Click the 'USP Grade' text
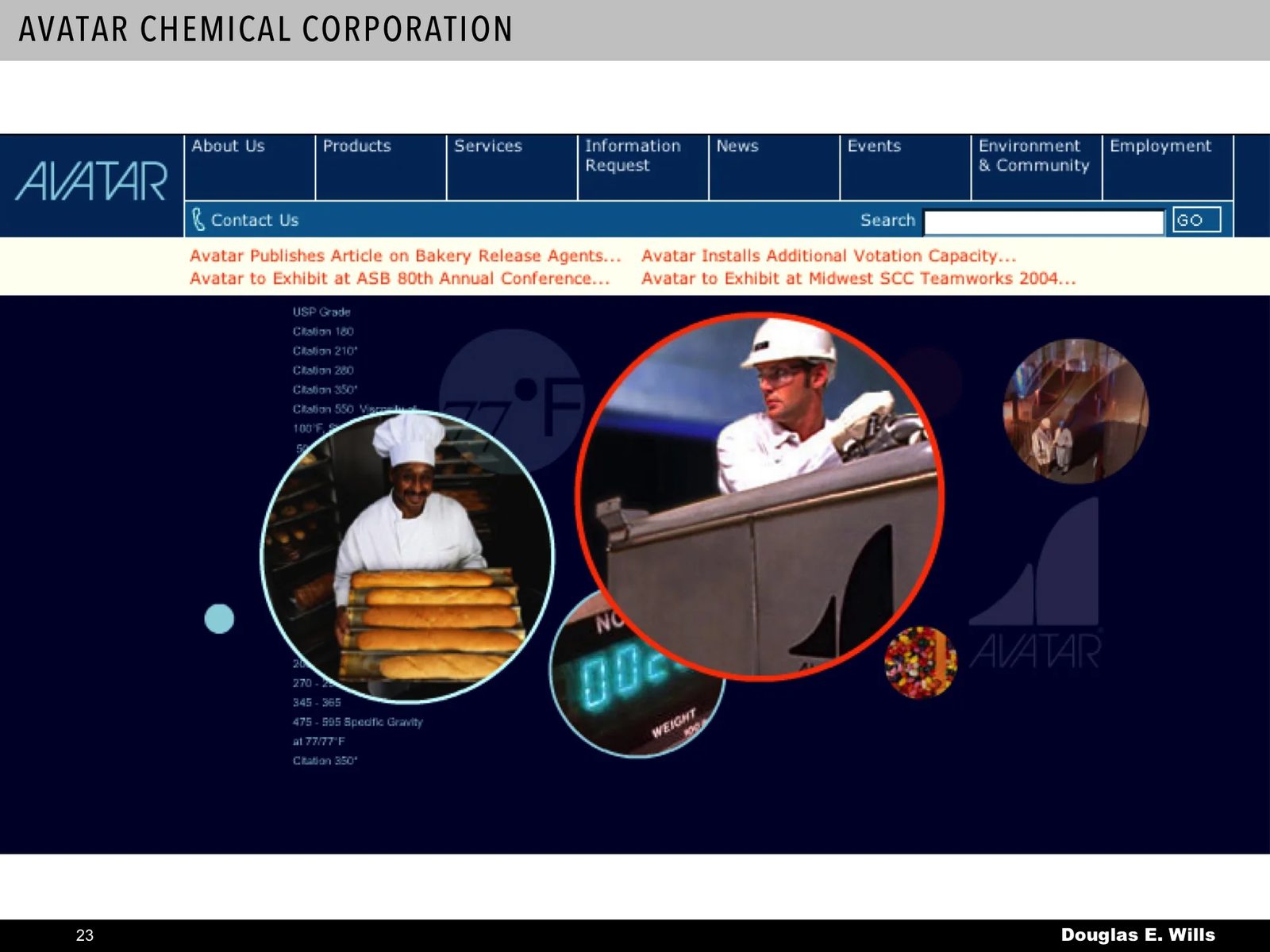Image resolution: width=1270 pixels, height=952 pixels. (321, 312)
